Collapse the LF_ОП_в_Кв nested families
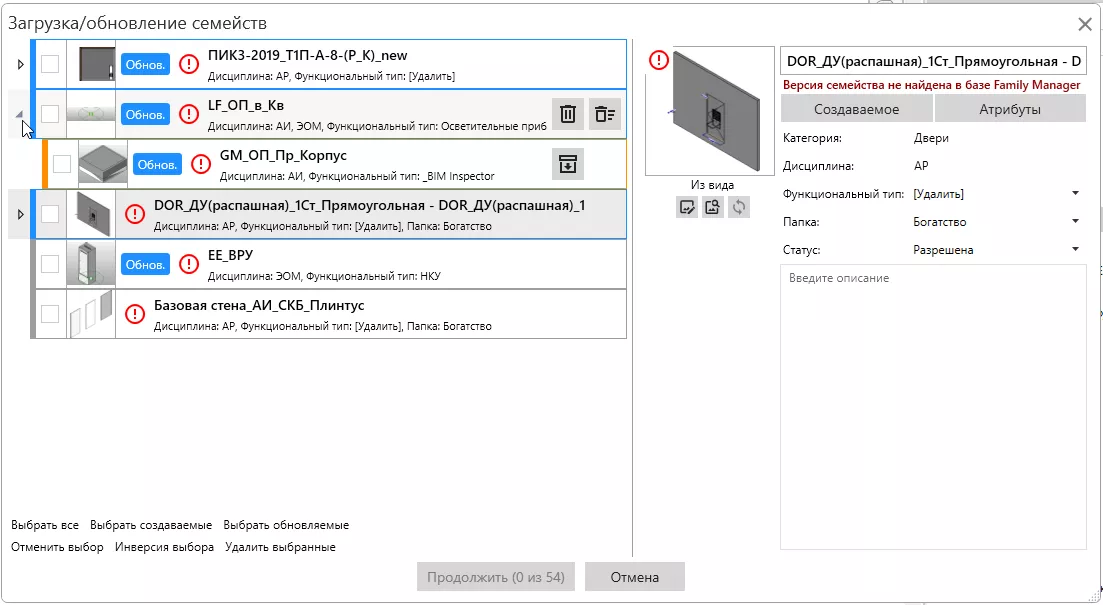 (21, 115)
